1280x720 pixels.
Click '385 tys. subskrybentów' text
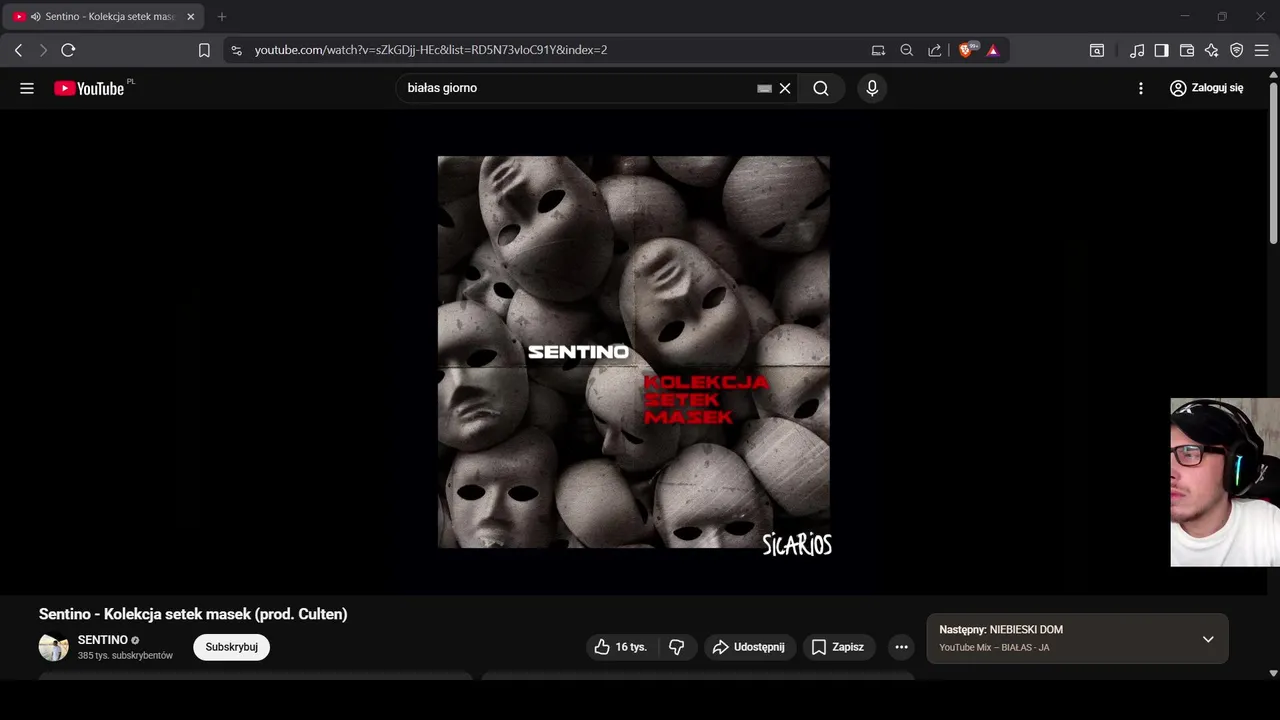(x=125, y=656)
